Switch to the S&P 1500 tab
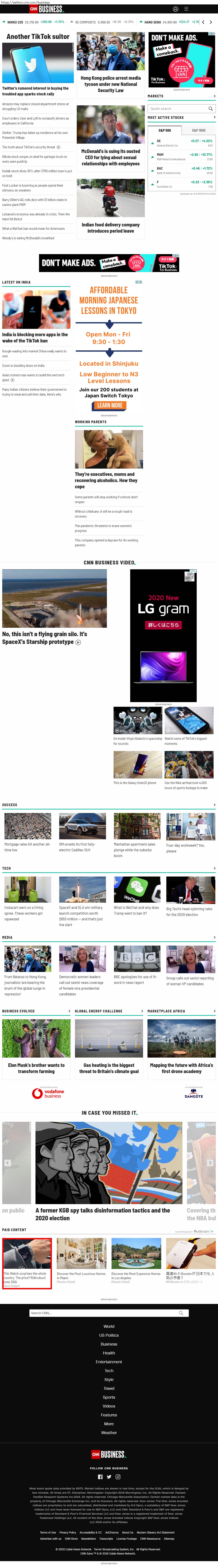The width and height of the screenshot is (218, 1568). point(198,130)
